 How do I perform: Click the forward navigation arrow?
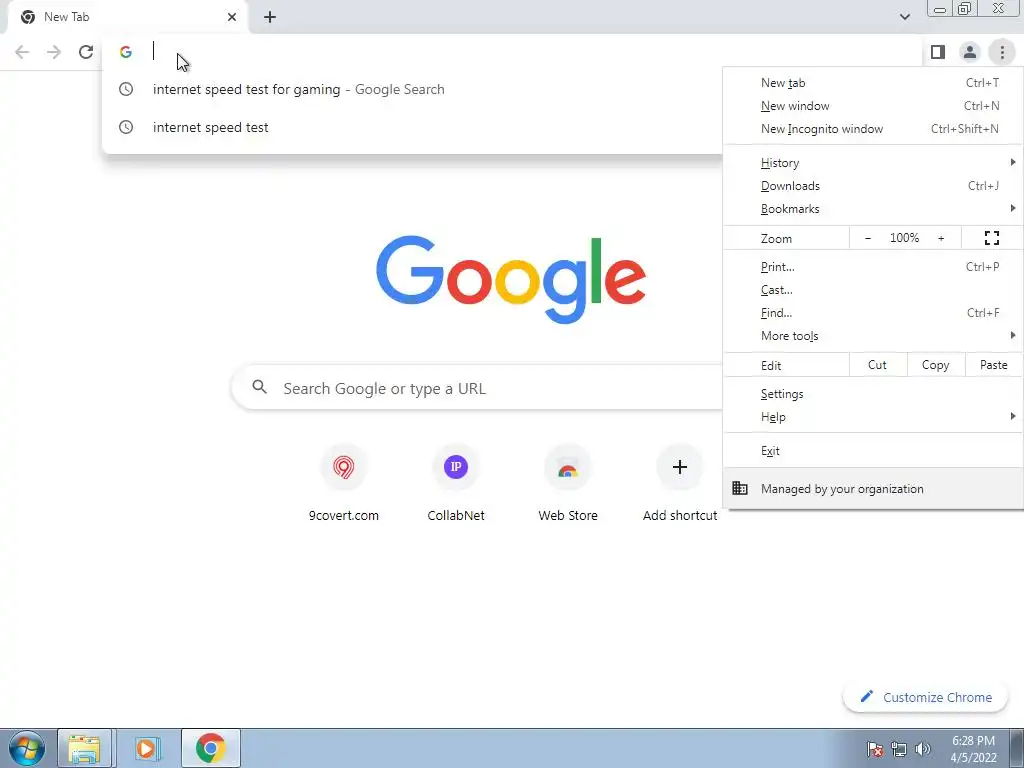click(54, 52)
